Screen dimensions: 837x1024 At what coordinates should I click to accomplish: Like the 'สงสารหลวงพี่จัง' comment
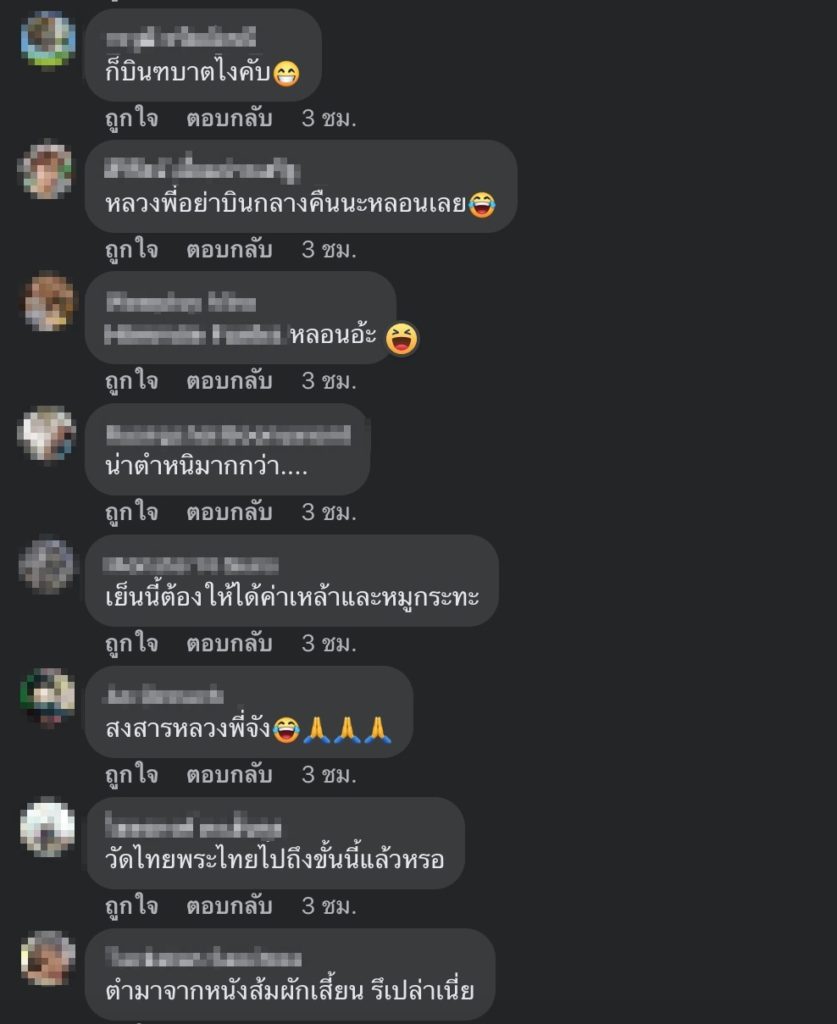pos(132,775)
